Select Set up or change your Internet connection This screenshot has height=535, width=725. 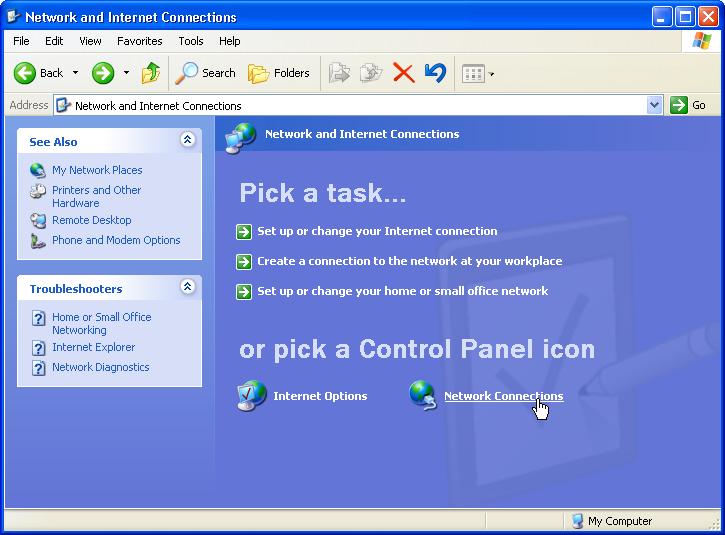coord(377,231)
